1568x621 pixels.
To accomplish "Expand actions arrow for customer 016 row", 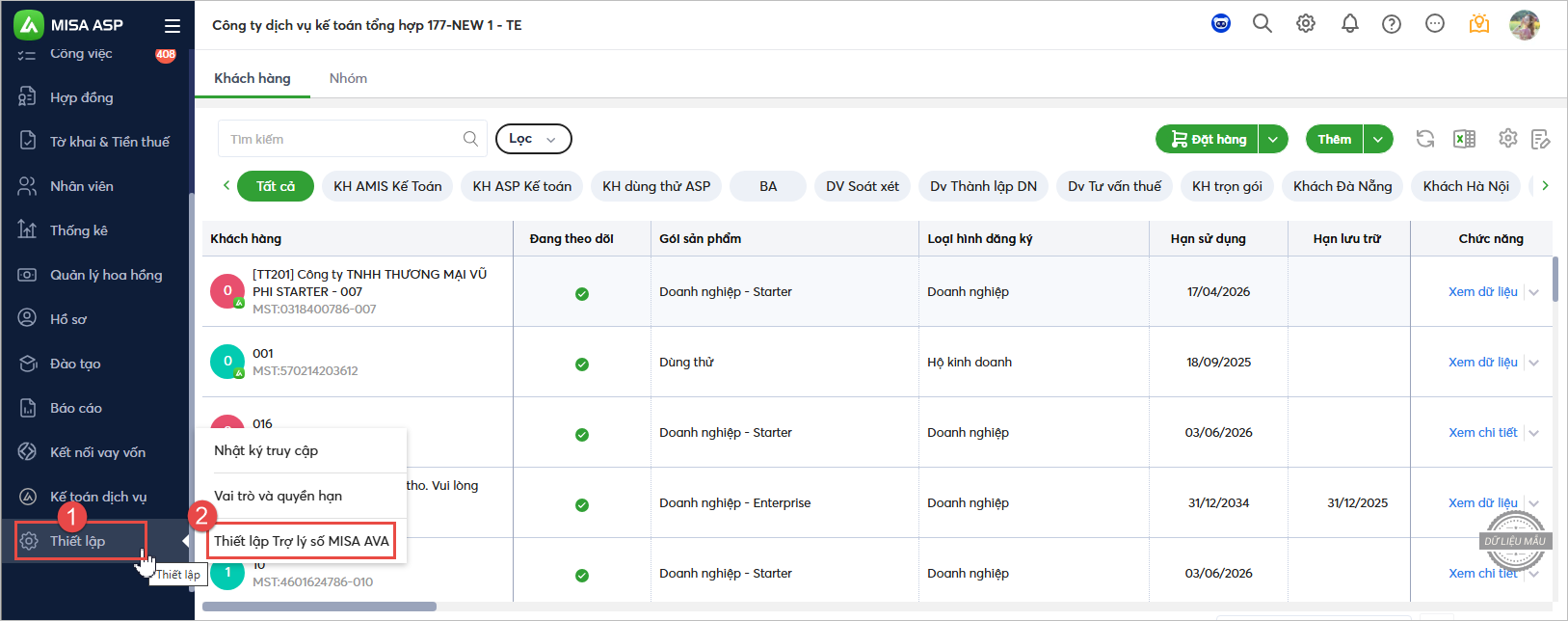I will [x=1534, y=433].
